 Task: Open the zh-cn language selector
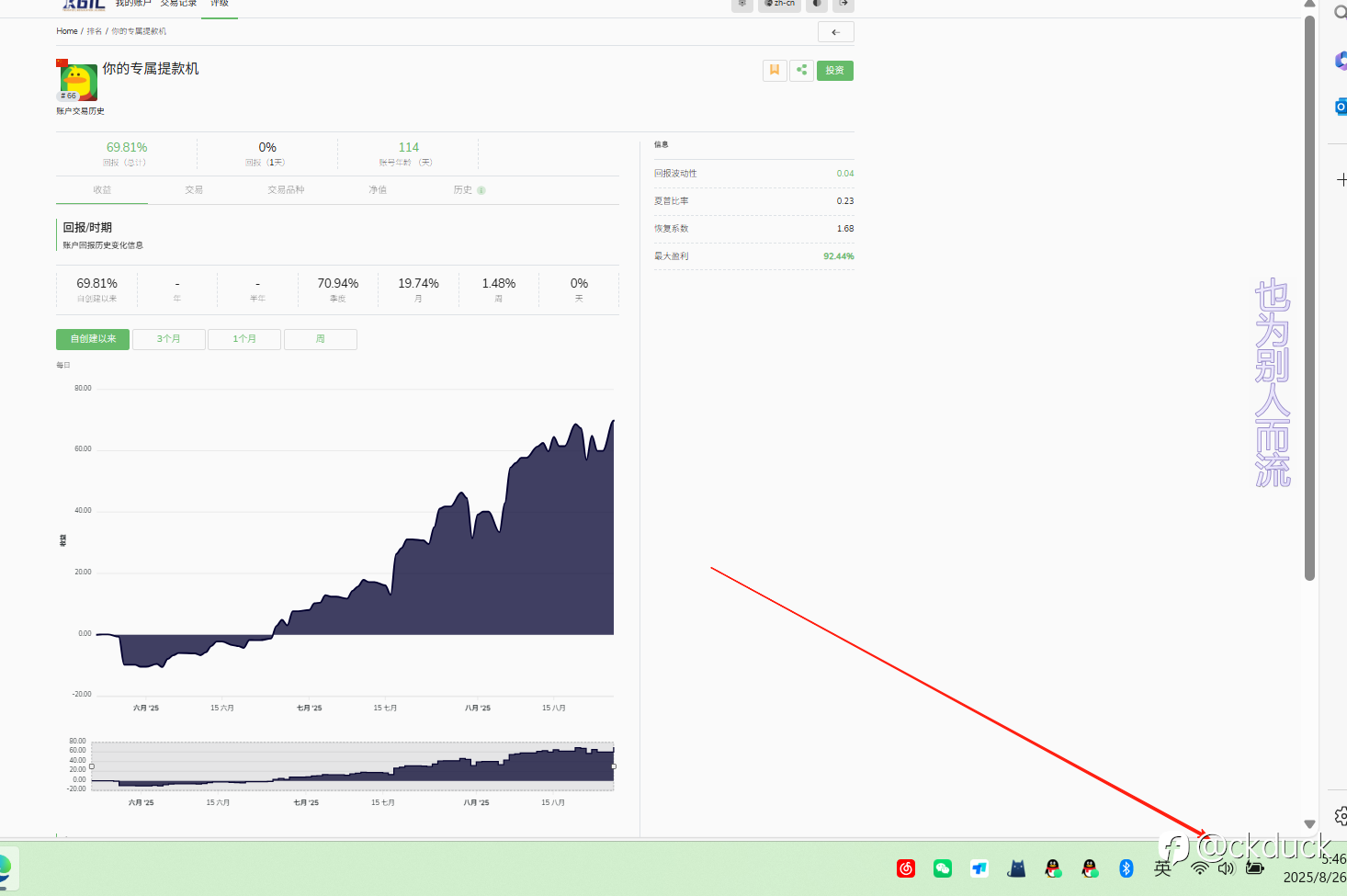click(779, 4)
